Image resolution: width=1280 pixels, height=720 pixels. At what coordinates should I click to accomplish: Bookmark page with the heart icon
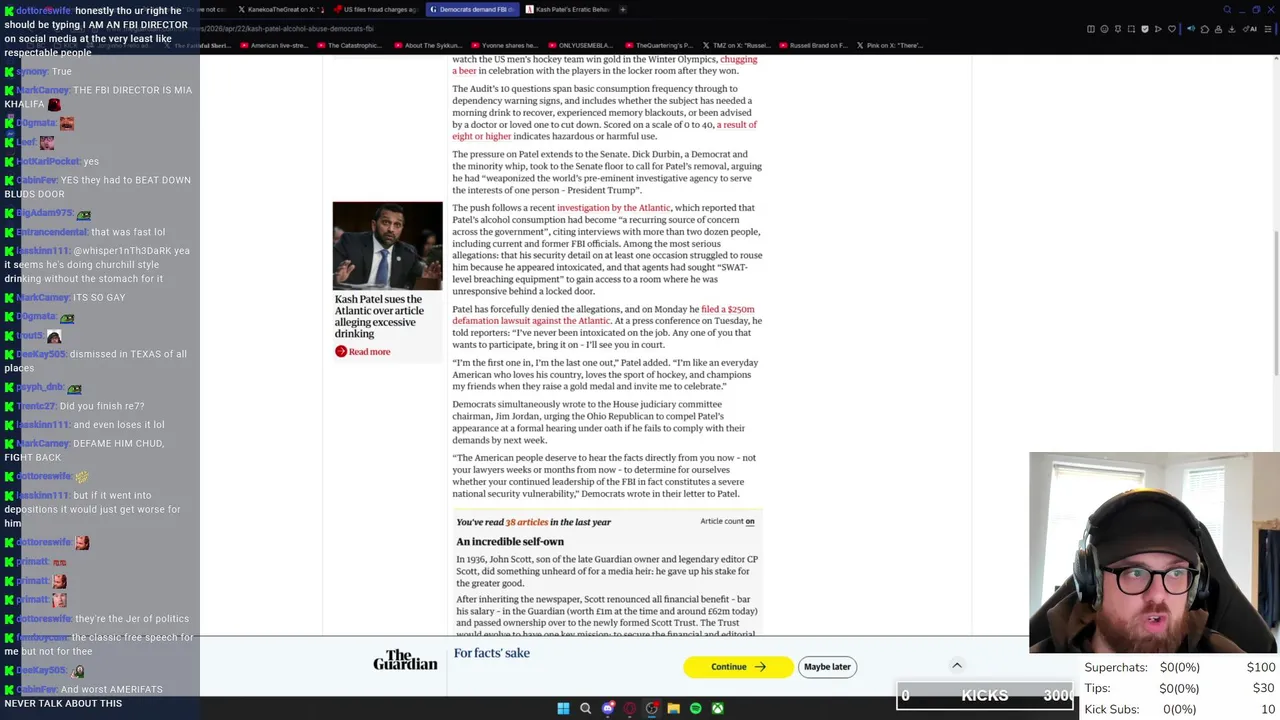[x=1172, y=29]
